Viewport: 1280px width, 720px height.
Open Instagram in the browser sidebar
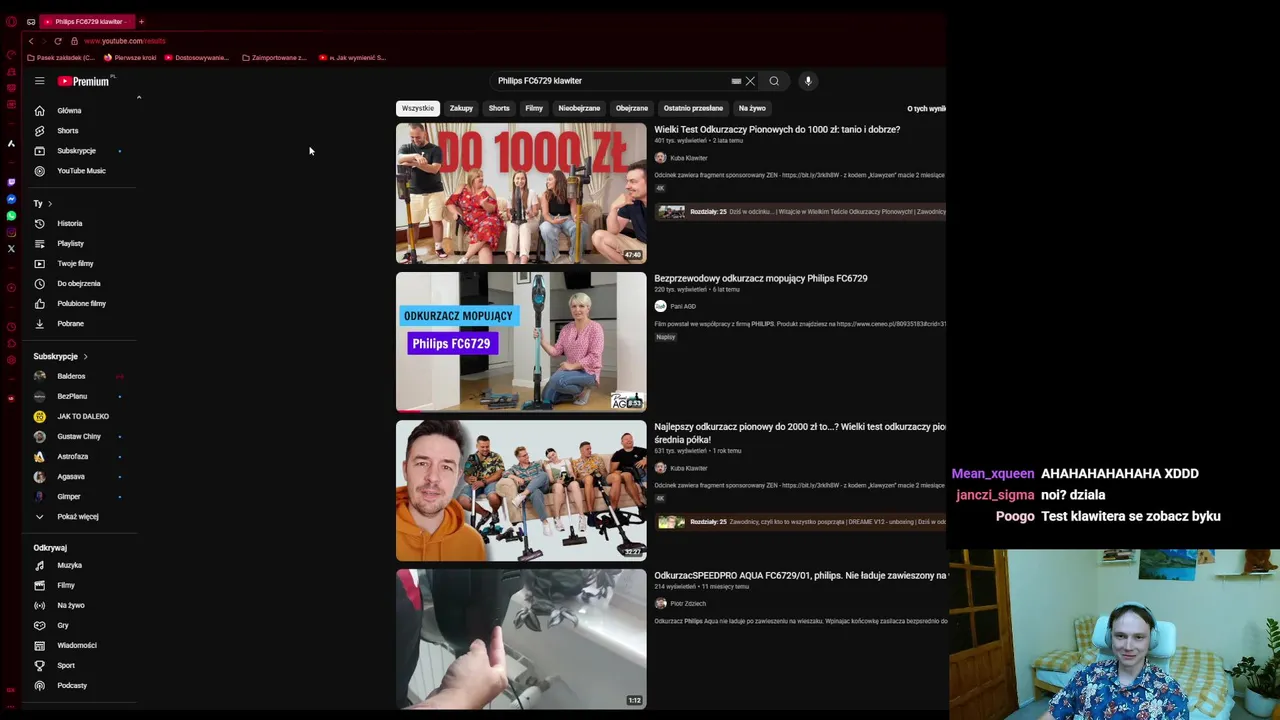tap(11, 232)
